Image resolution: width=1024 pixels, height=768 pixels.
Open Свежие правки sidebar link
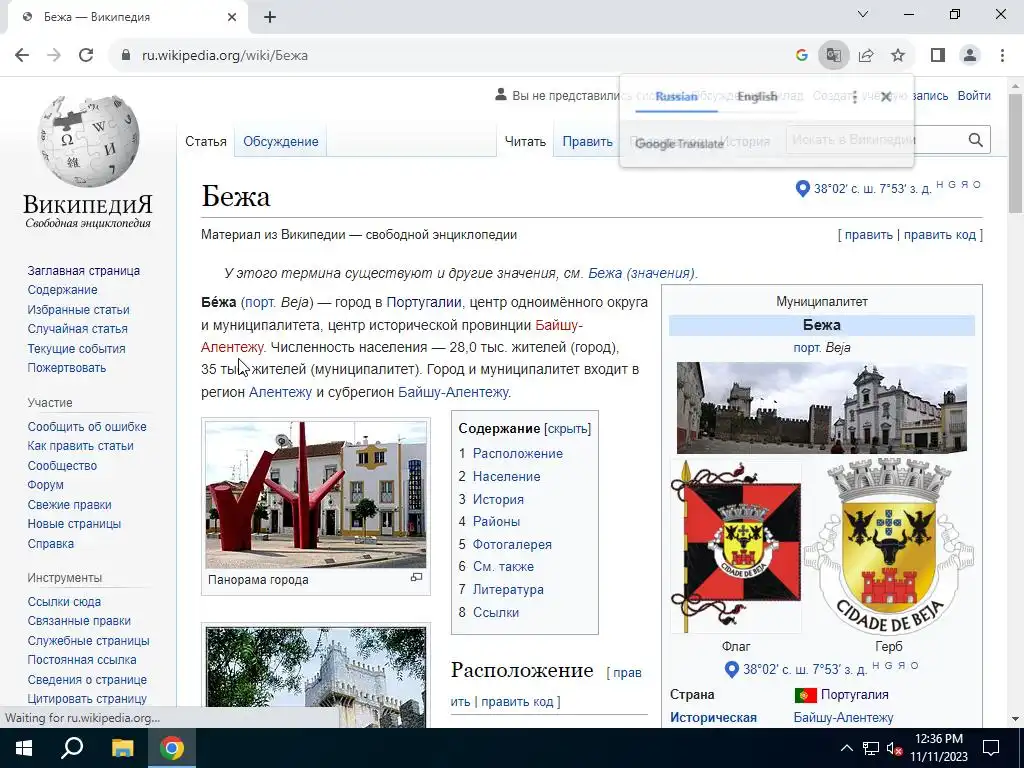69,505
